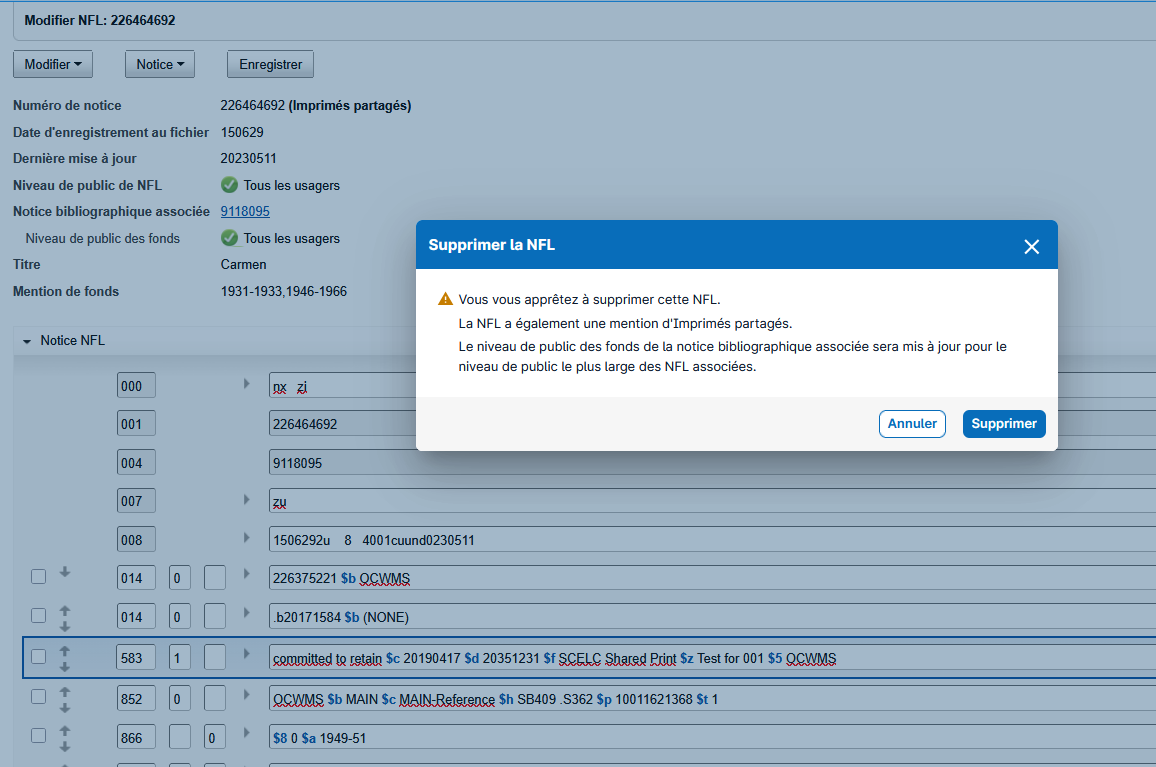Open the Notice dropdown menu
Screen dimensions: 1156x767
coord(160,64)
